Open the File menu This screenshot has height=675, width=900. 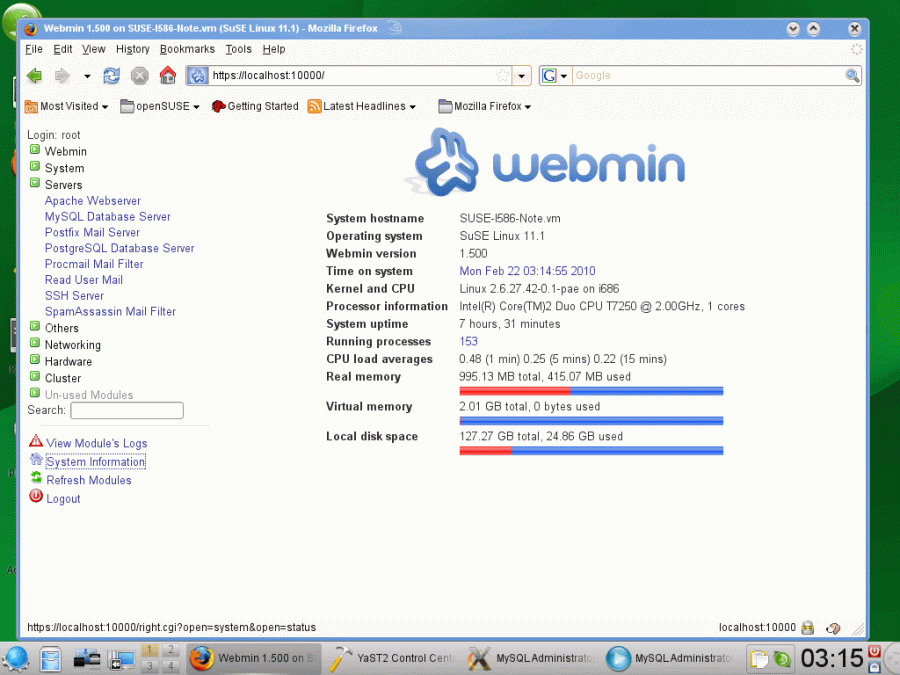pyautogui.click(x=34, y=49)
